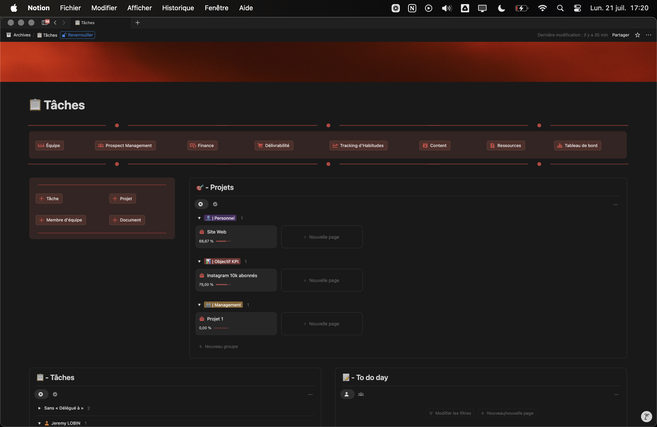Viewport: 657px width, 427px height.
Task: Open the Site Web project card
Action: [x=236, y=237]
